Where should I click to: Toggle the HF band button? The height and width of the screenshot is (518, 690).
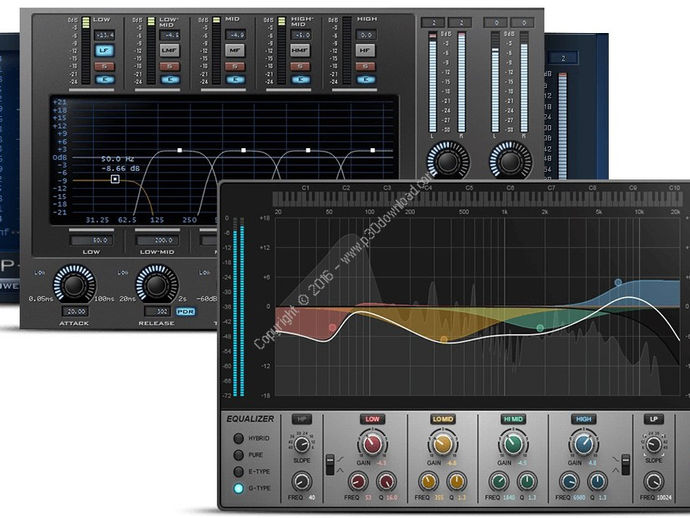point(366,50)
